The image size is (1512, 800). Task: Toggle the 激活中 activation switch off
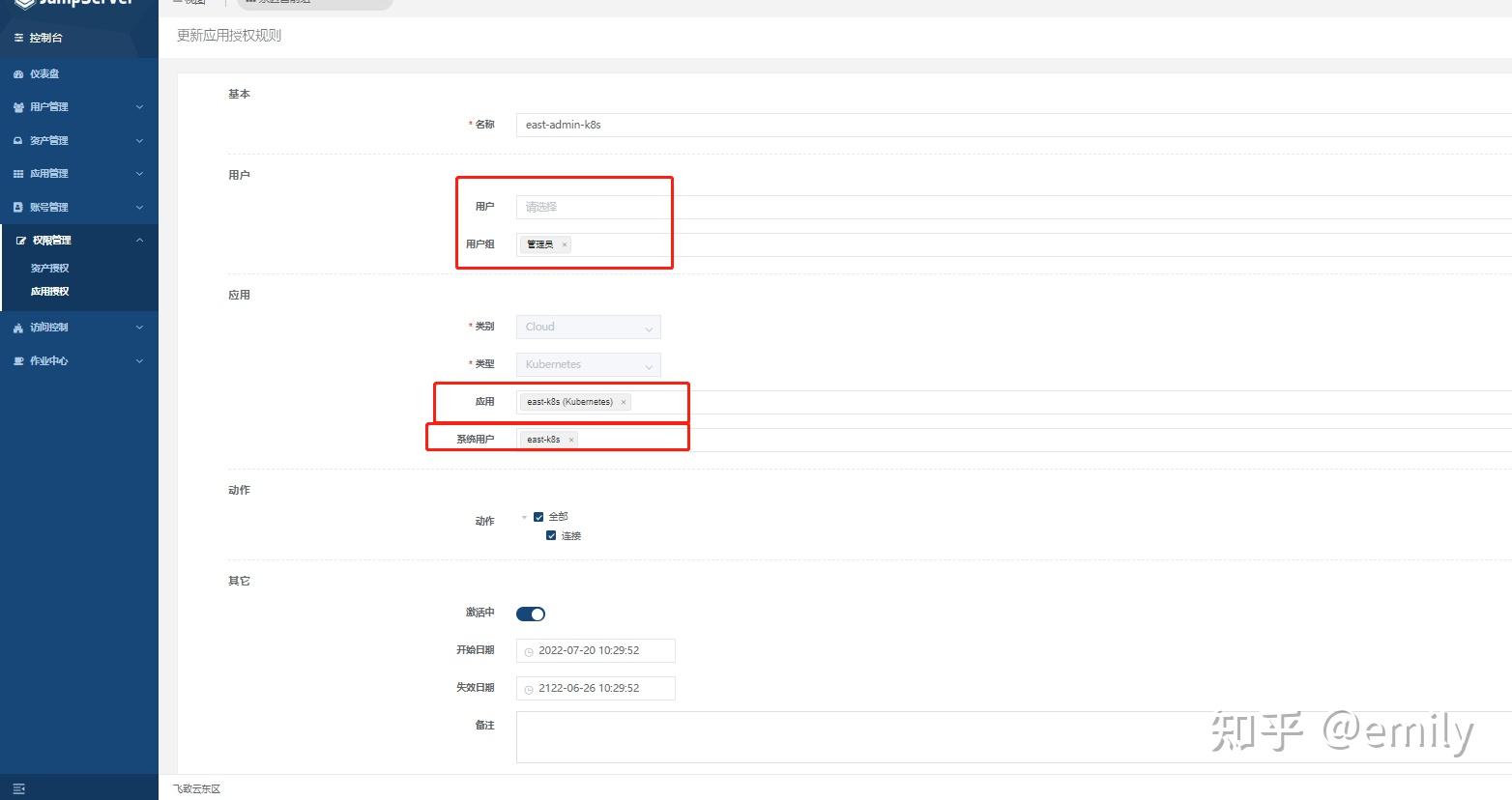(x=531, y=614)
